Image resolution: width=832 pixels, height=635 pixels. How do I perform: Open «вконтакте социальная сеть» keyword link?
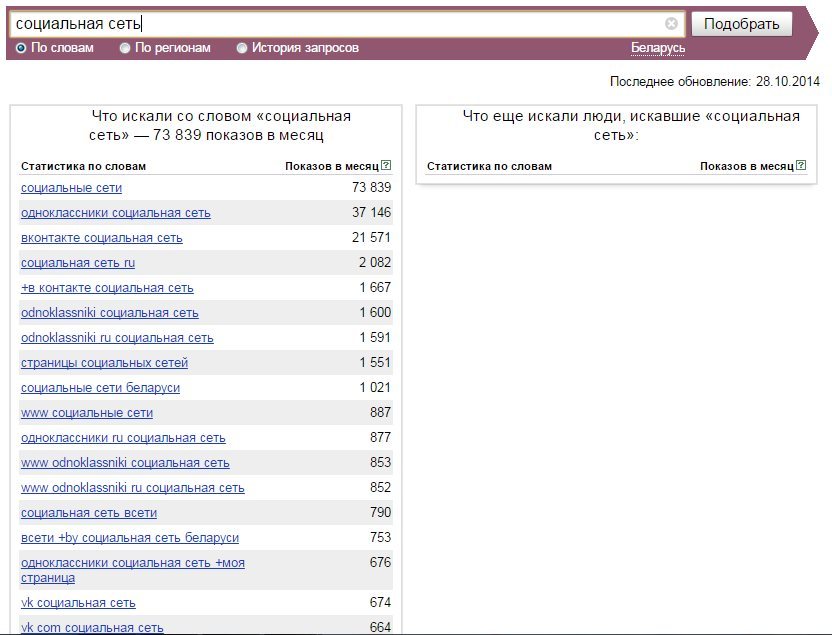(101, 238)
